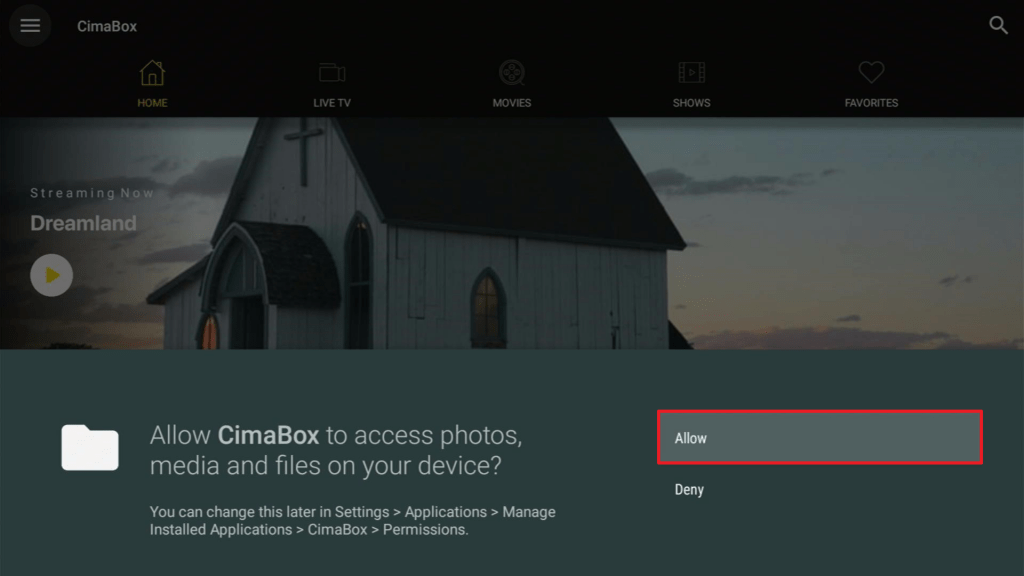The height and width of the screenshot is (576, 1024).
Task: Click the Streaming Now label
Action: pos(92,193)
